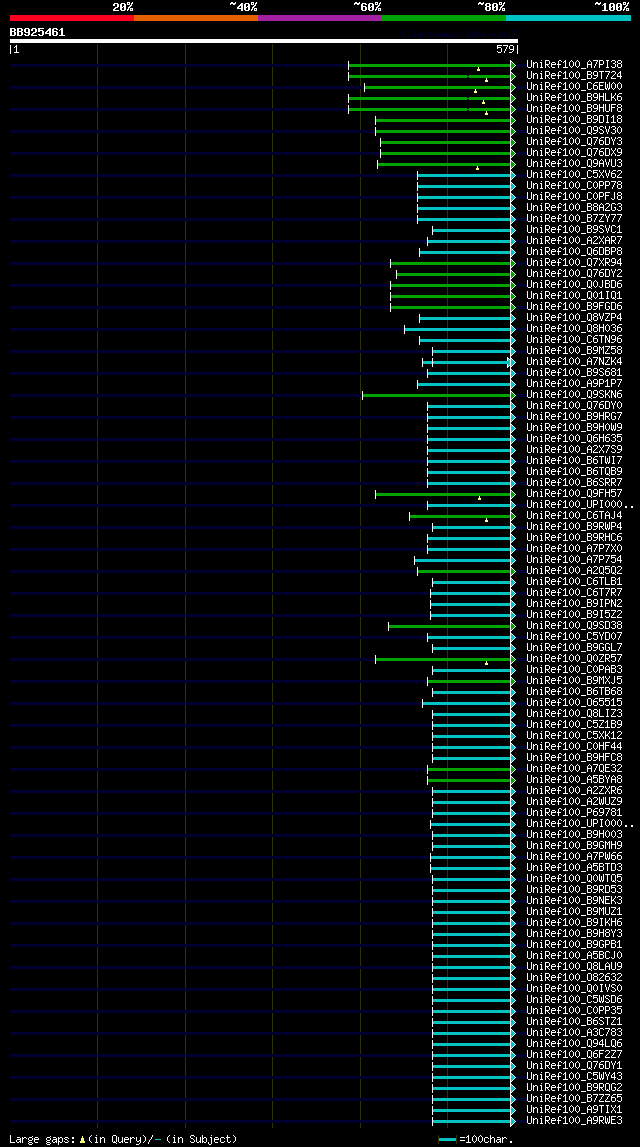
Task: Click the green ~80% identity color segment
Action: [444, 18]
